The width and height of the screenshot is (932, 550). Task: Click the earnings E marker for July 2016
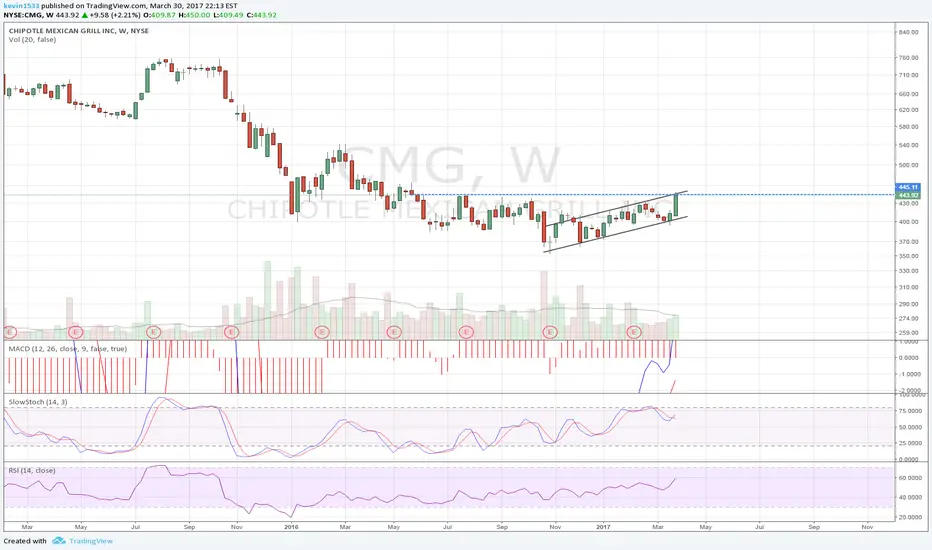466,332
